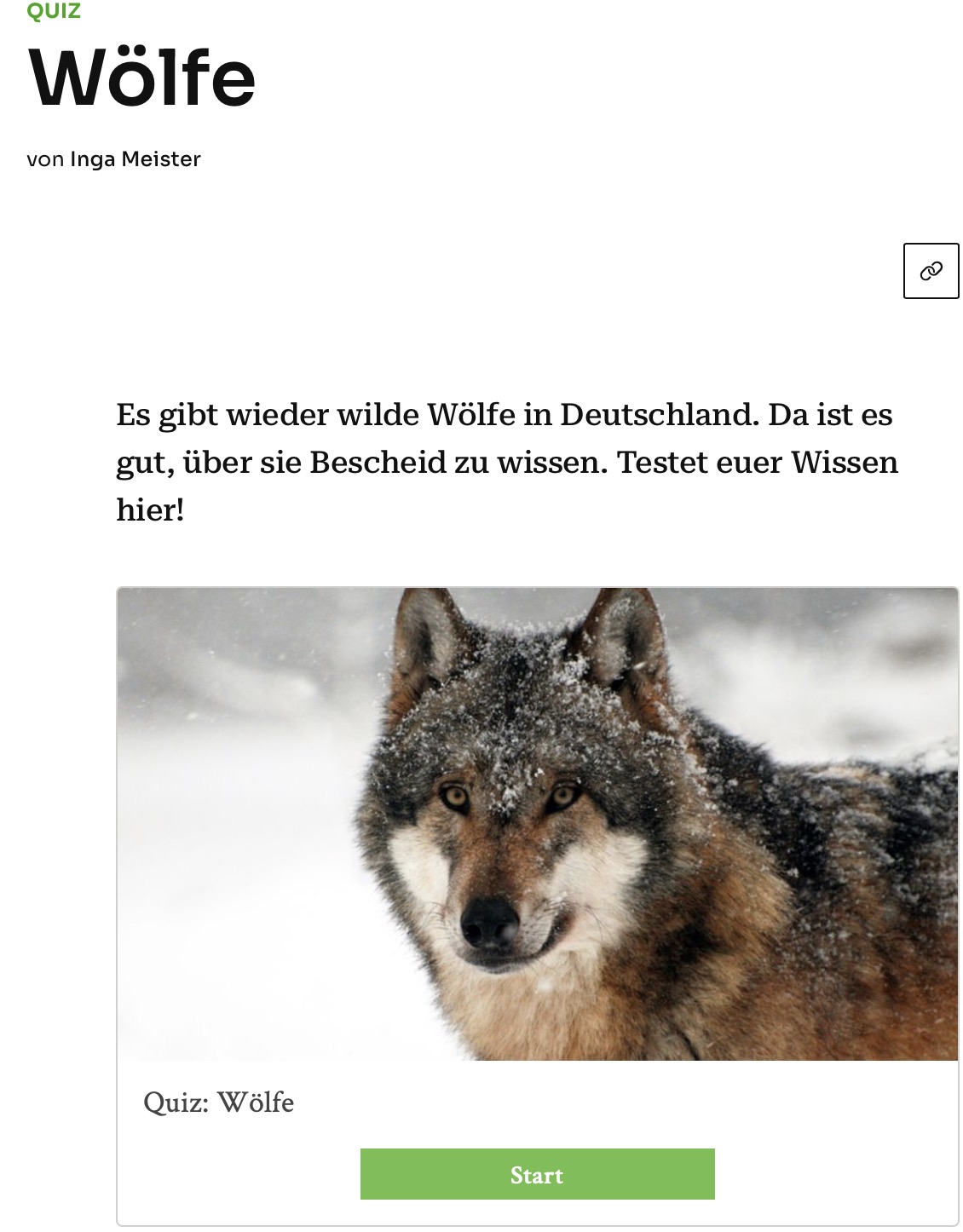
Task: Start the Wölfe quiz
Action: (537, 1174)
